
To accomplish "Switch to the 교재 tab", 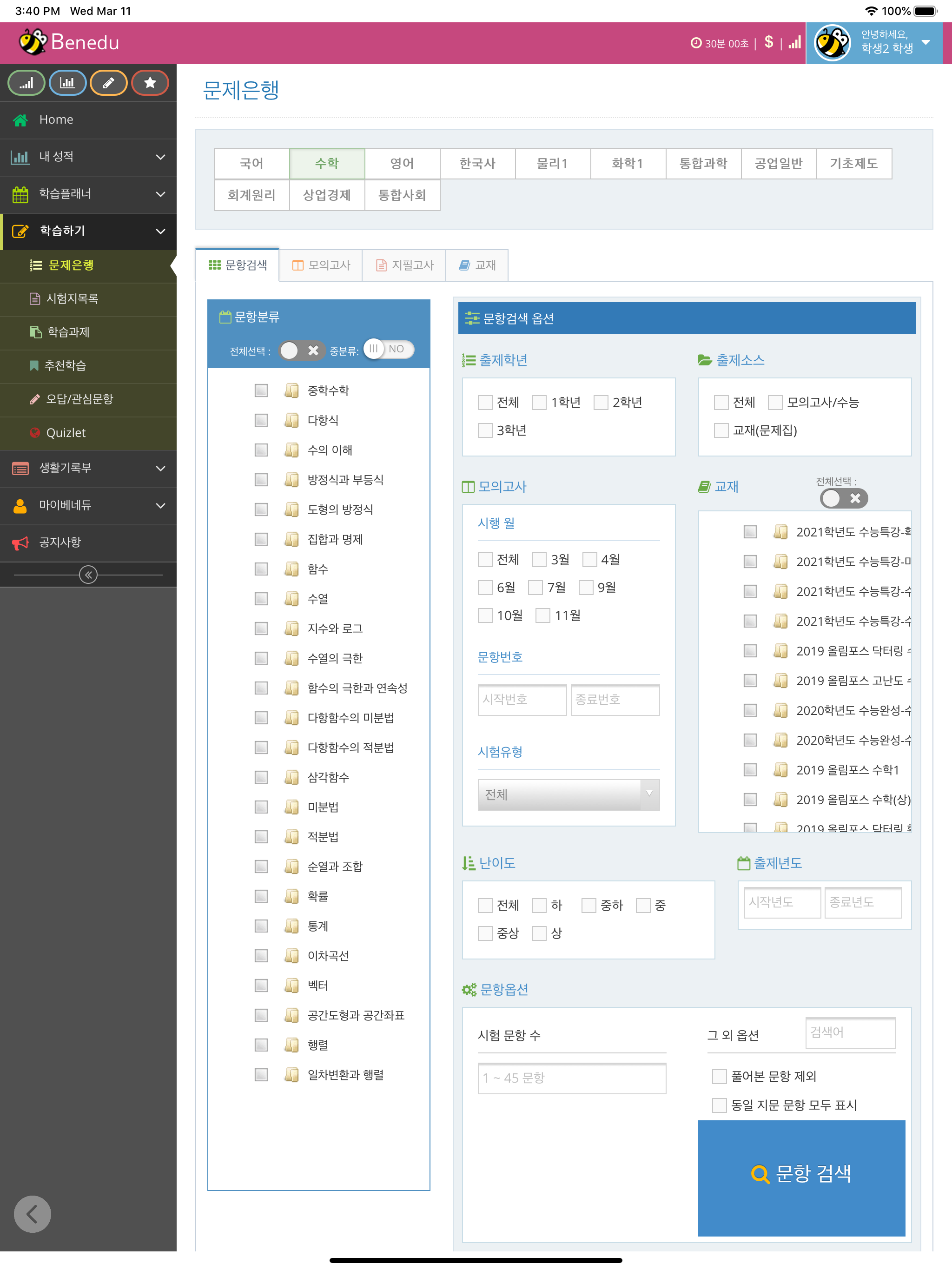I will coord(477,265).
